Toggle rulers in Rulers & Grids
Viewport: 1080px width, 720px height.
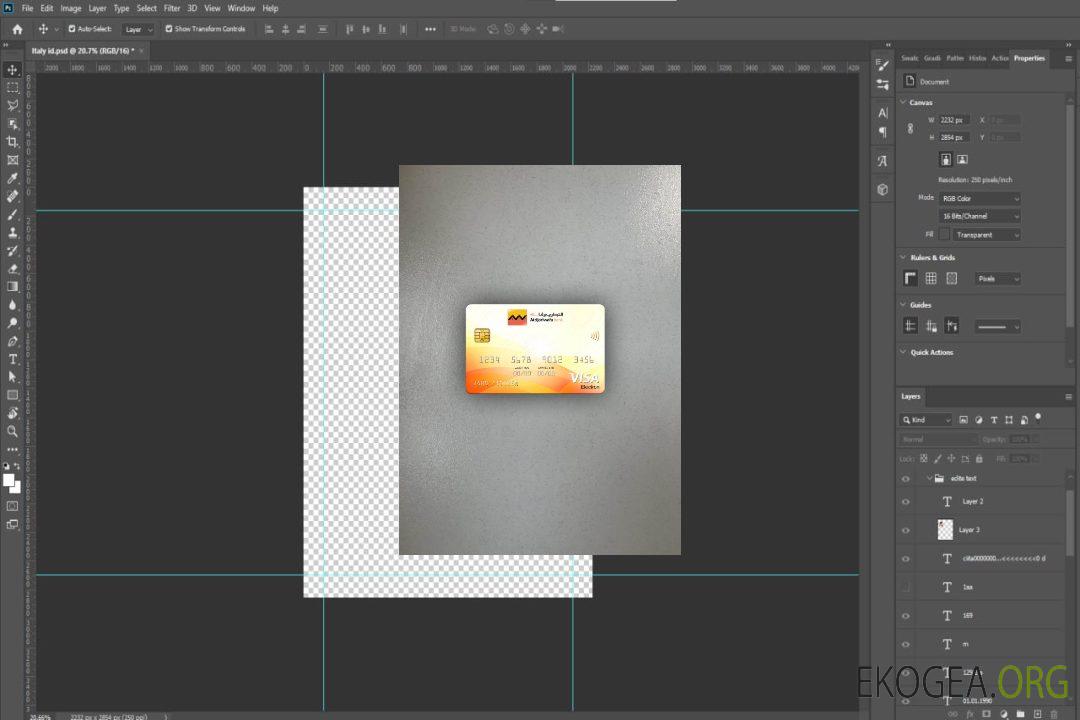(x=910, y=278)
